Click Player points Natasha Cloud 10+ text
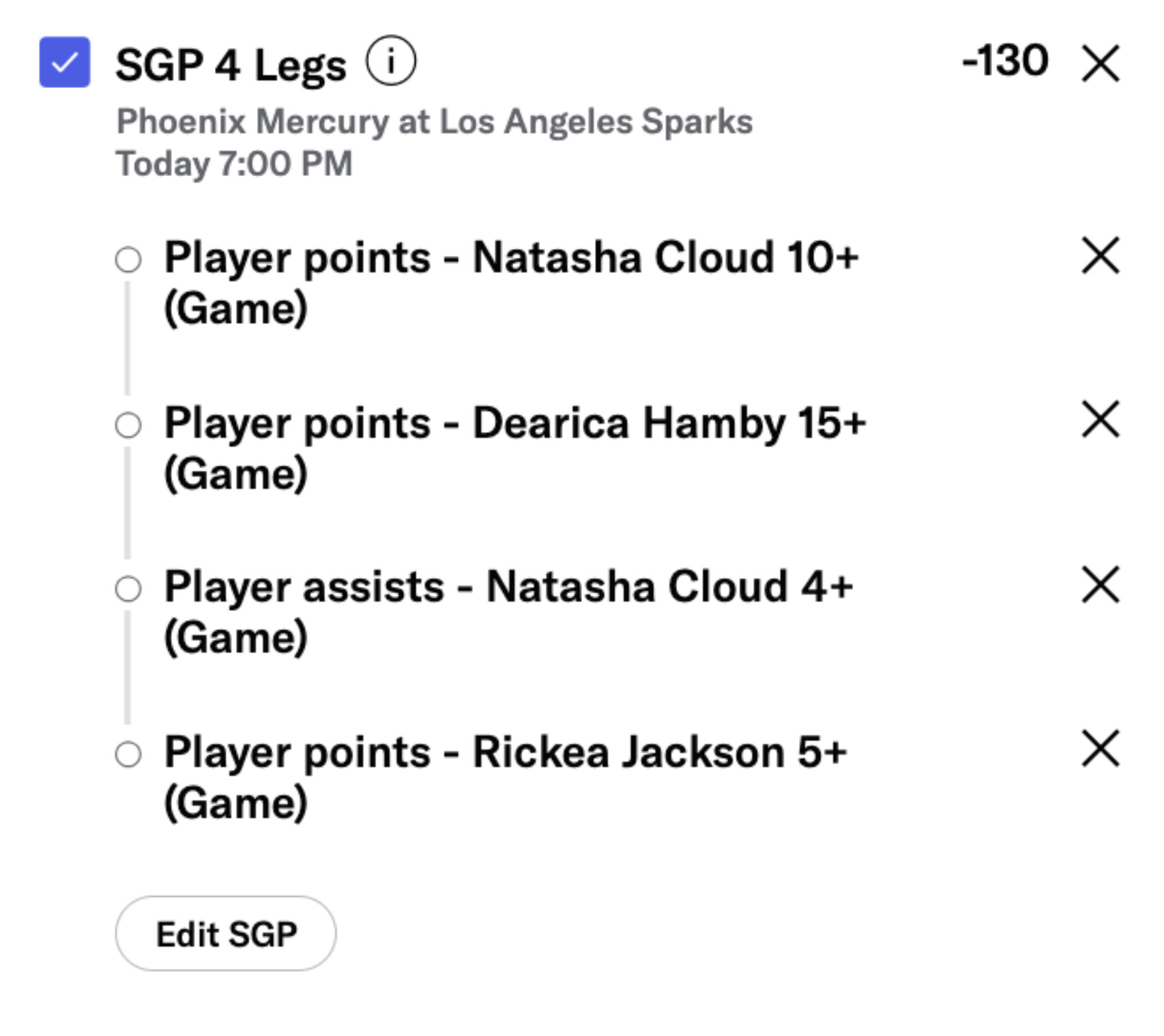The image size is (1164, 1036). [x=510, y=281]
